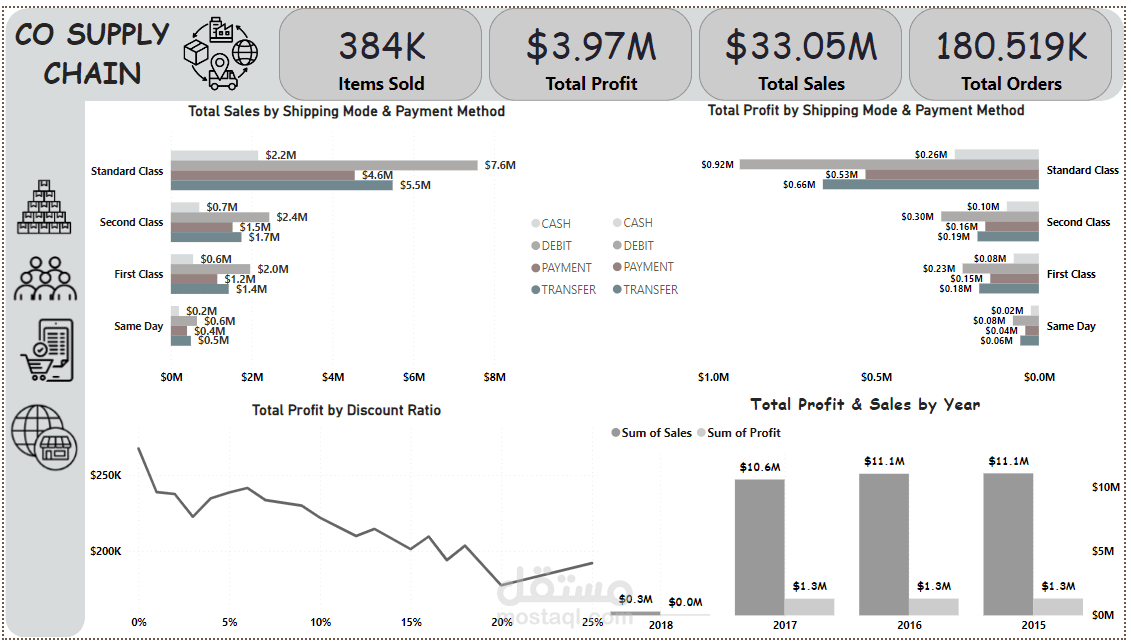Open the customers people group icon

[x=45, y=278]
